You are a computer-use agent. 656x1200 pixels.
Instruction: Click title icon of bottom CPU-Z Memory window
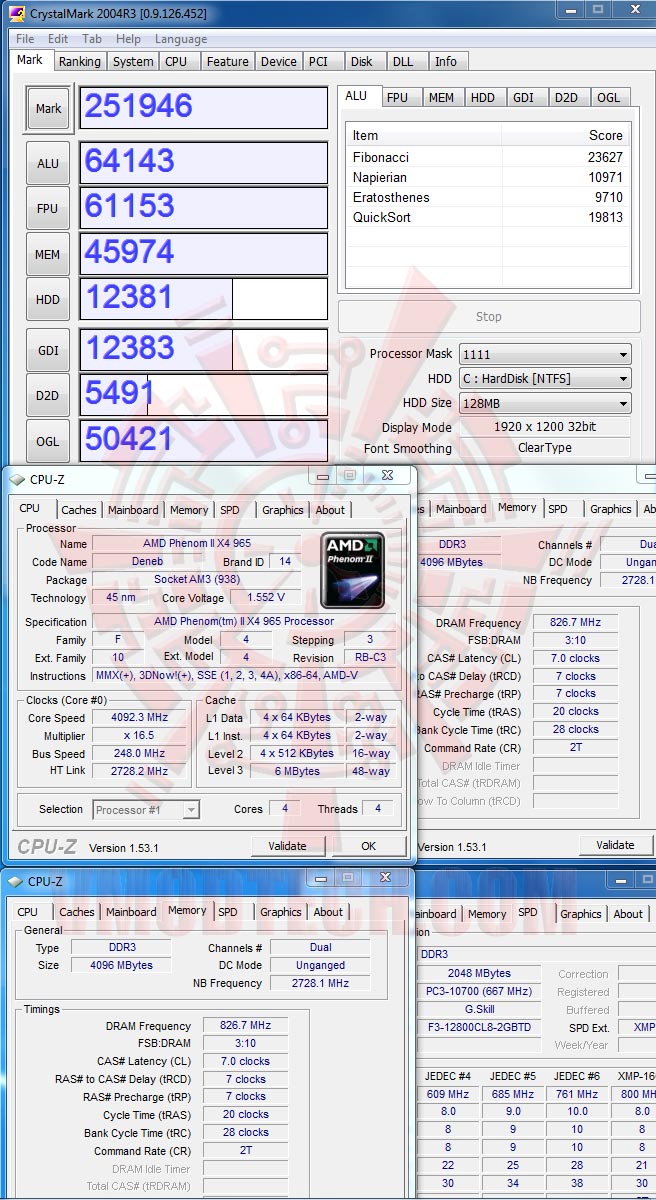point(16,882)
